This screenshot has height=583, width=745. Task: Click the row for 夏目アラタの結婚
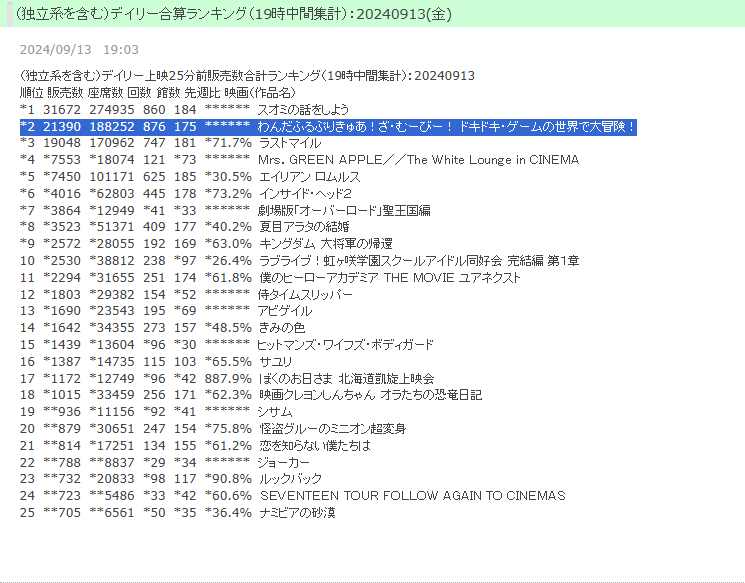click(185, 227)
